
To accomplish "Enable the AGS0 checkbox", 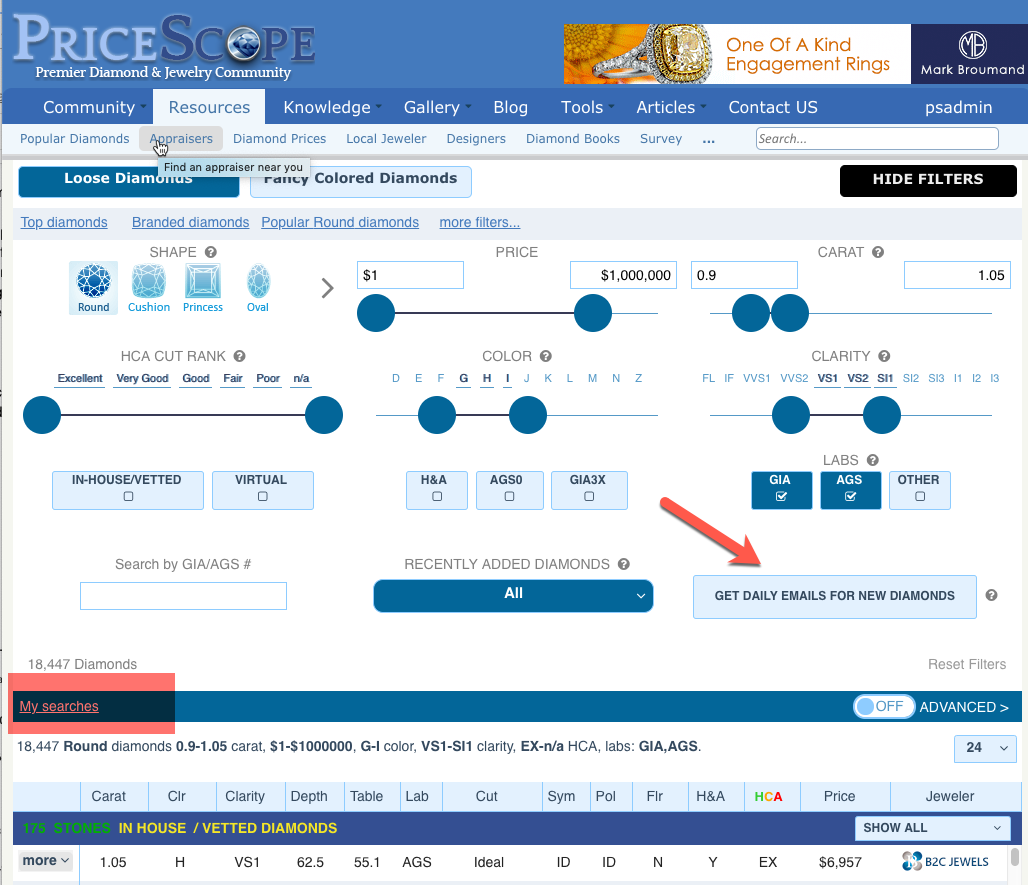I will [509, 496].
